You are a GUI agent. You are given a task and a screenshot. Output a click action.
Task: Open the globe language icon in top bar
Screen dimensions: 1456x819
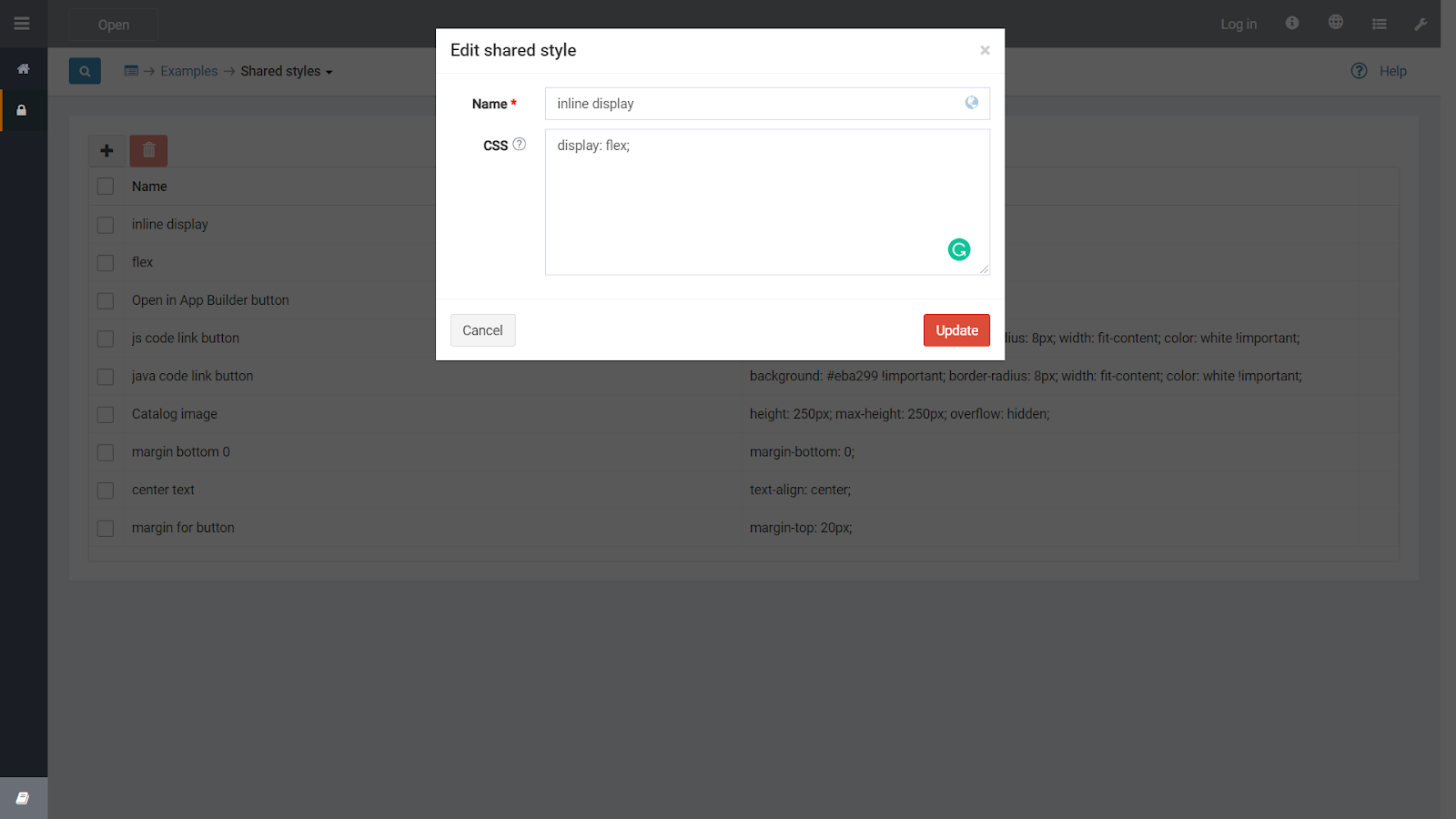[1336, 23]
